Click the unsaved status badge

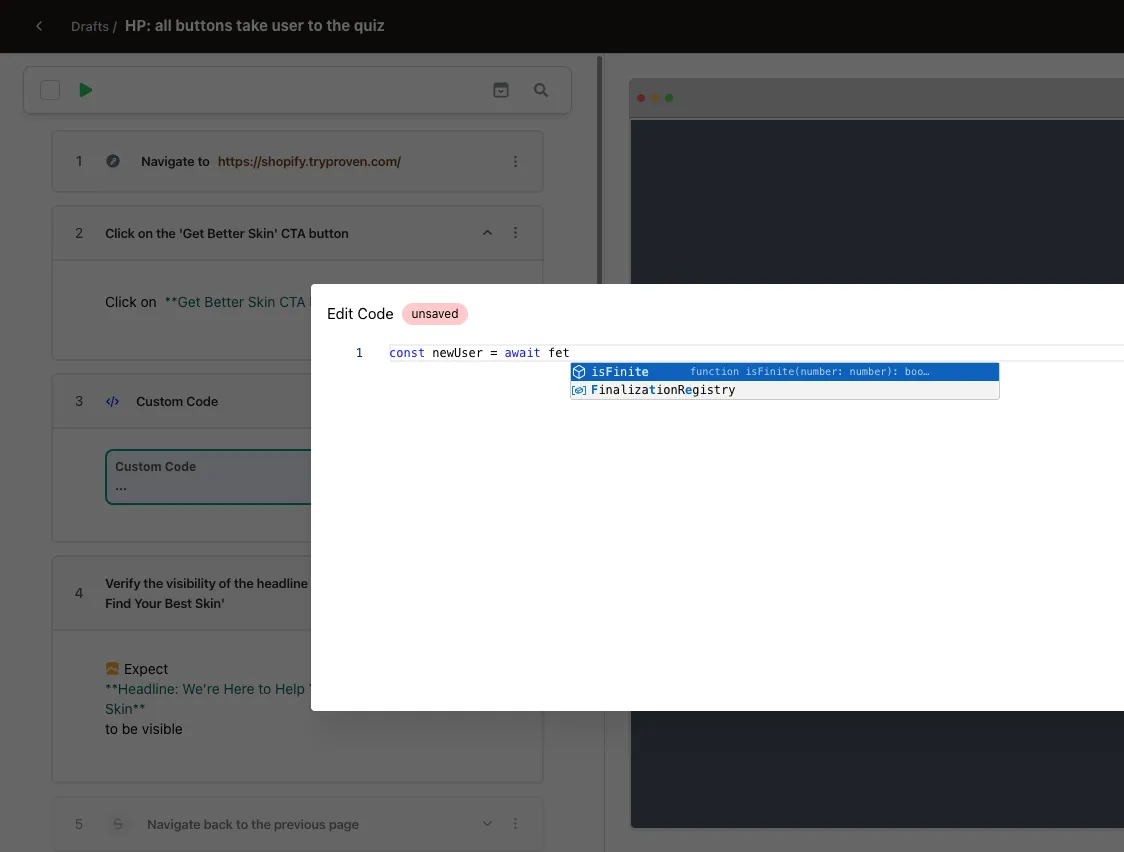(x=434, y=314)
